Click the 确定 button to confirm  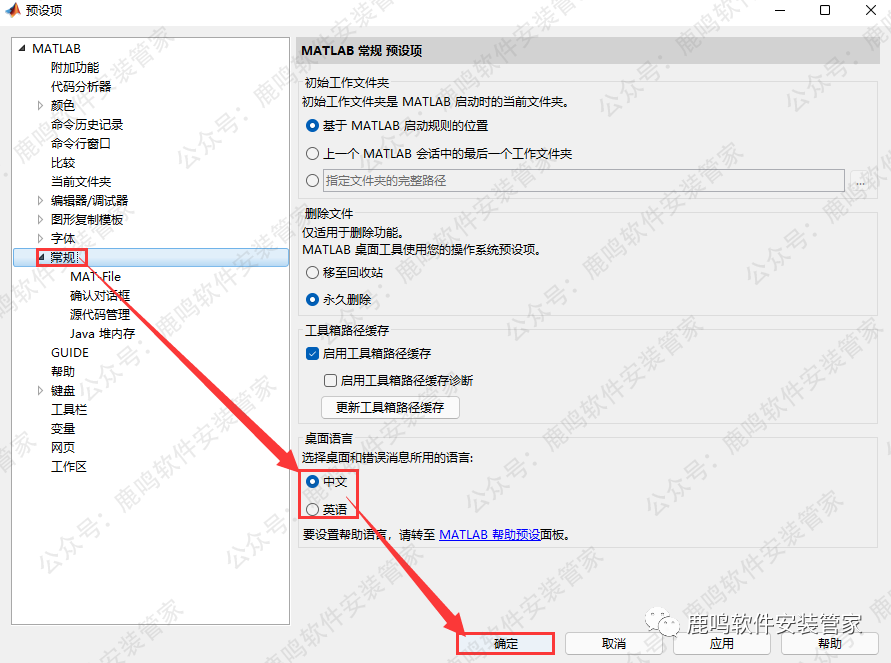click(x=505, y=644)
